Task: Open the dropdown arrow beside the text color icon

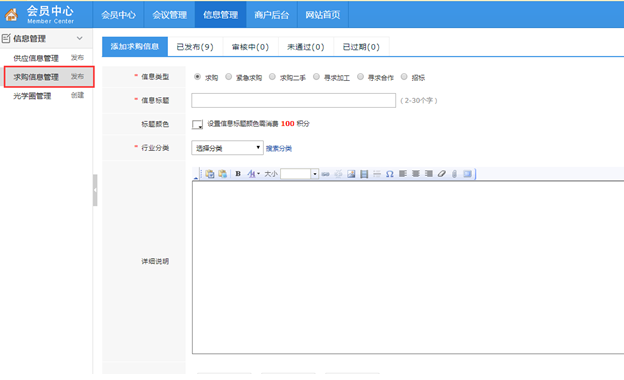Action: tap(259, 174)
